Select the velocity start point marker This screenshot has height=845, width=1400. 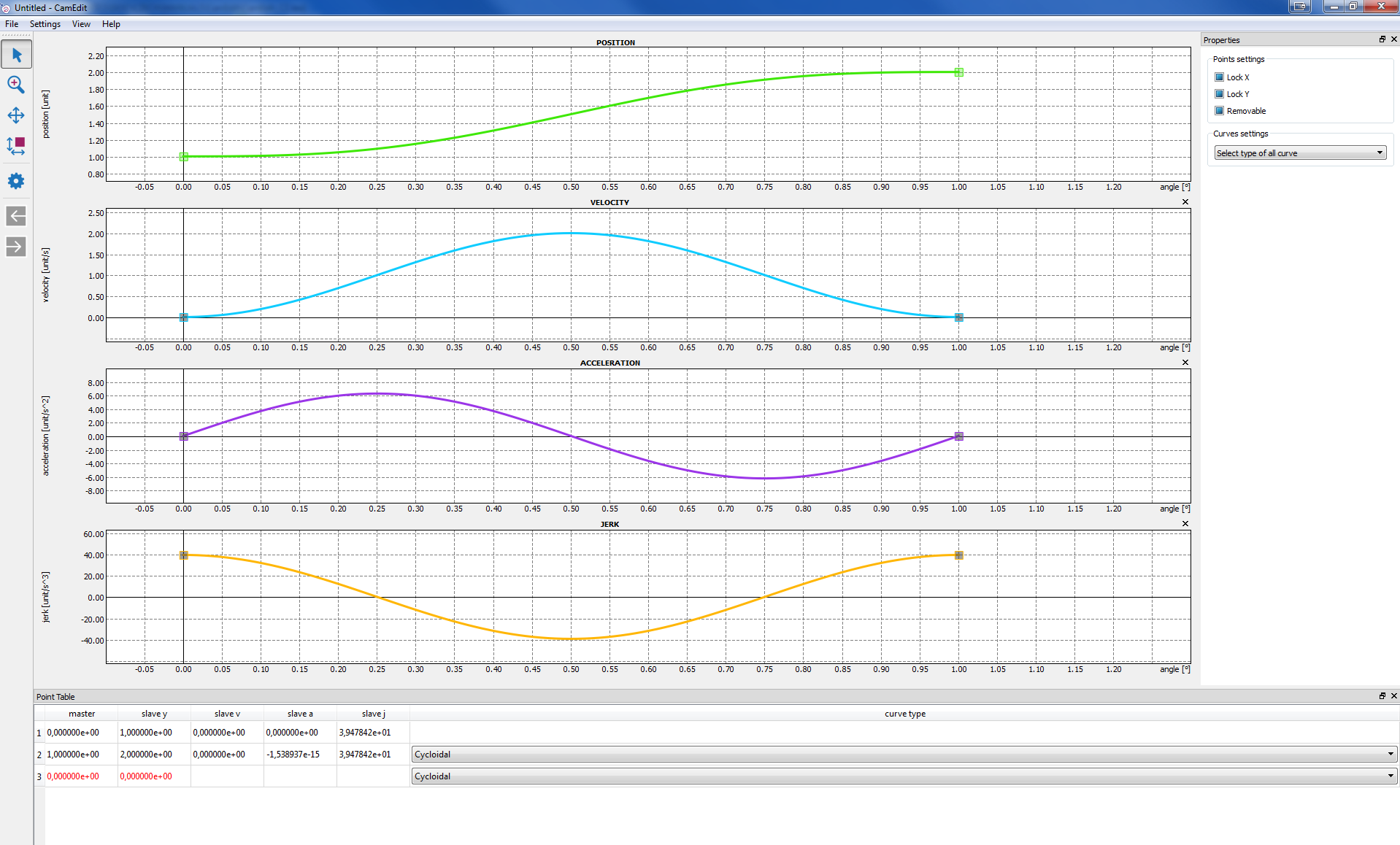184,317
